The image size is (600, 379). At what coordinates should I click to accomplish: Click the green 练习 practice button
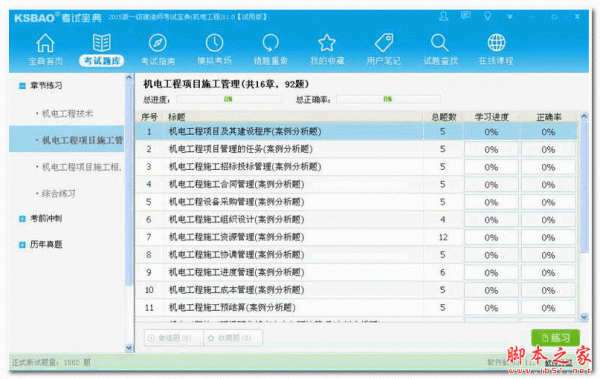(555, 338)
